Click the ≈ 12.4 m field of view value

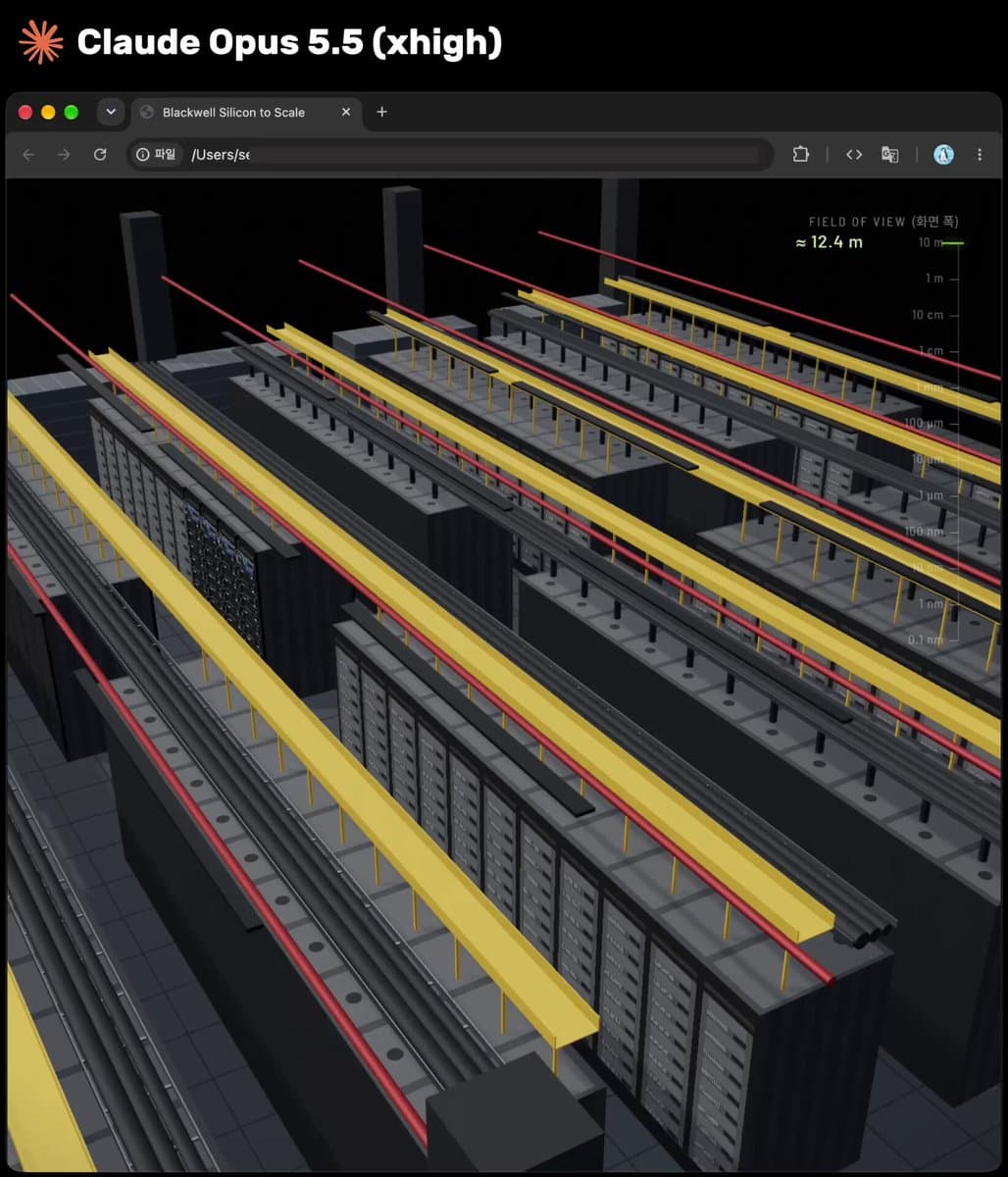pos(830,242)
